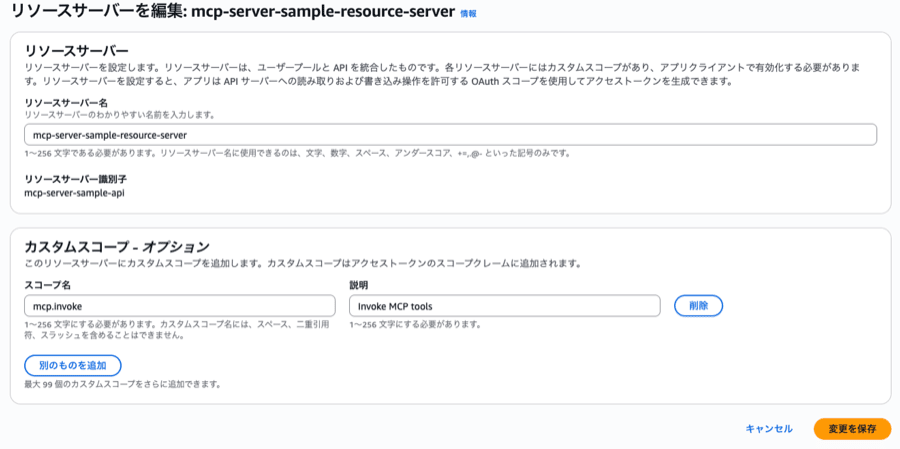The image size is (900, 449).
Task: Click the スコープ名 field containing mcp.invoke
Action: pyautogui.click(x=179, y=306)
